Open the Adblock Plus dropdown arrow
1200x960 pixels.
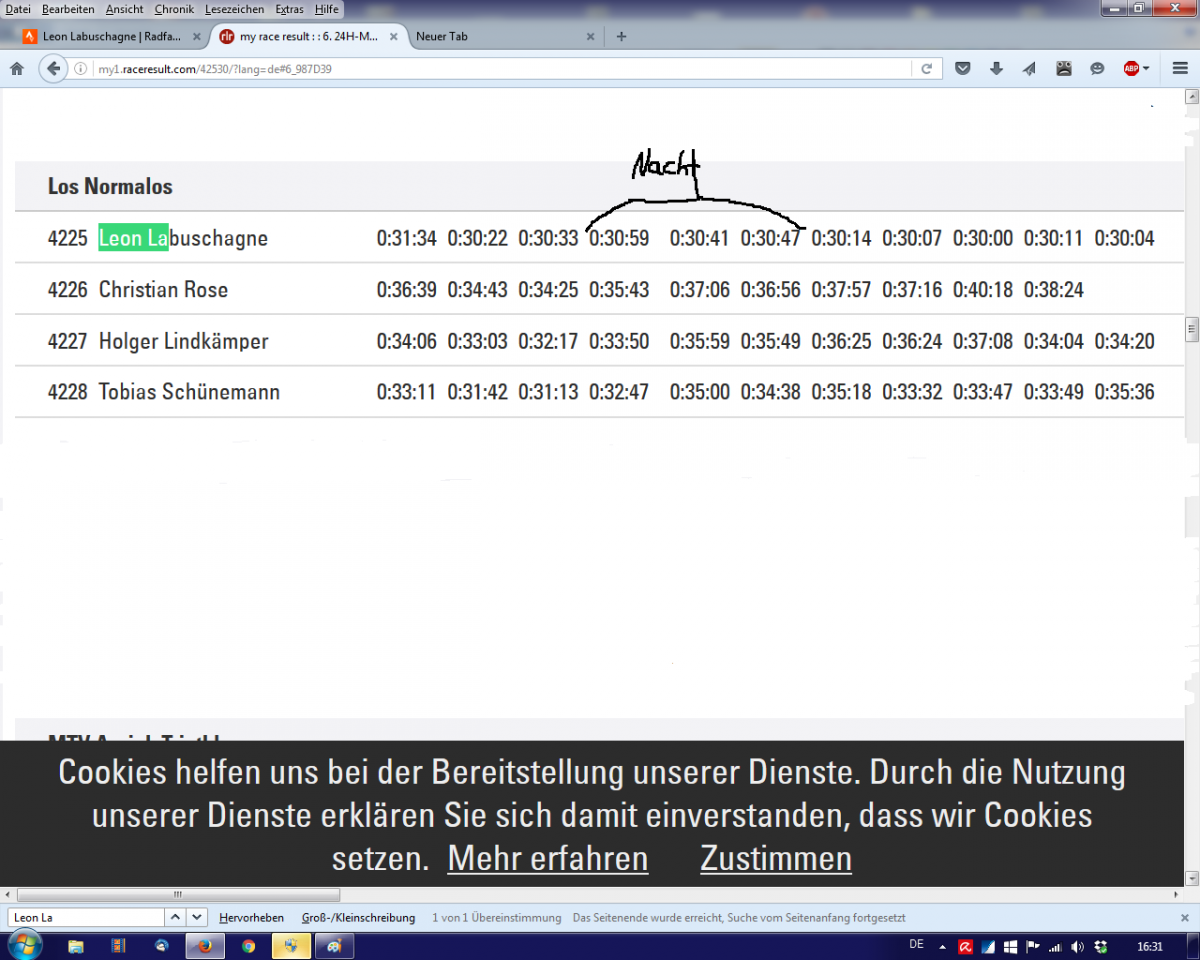[1146, 69]
